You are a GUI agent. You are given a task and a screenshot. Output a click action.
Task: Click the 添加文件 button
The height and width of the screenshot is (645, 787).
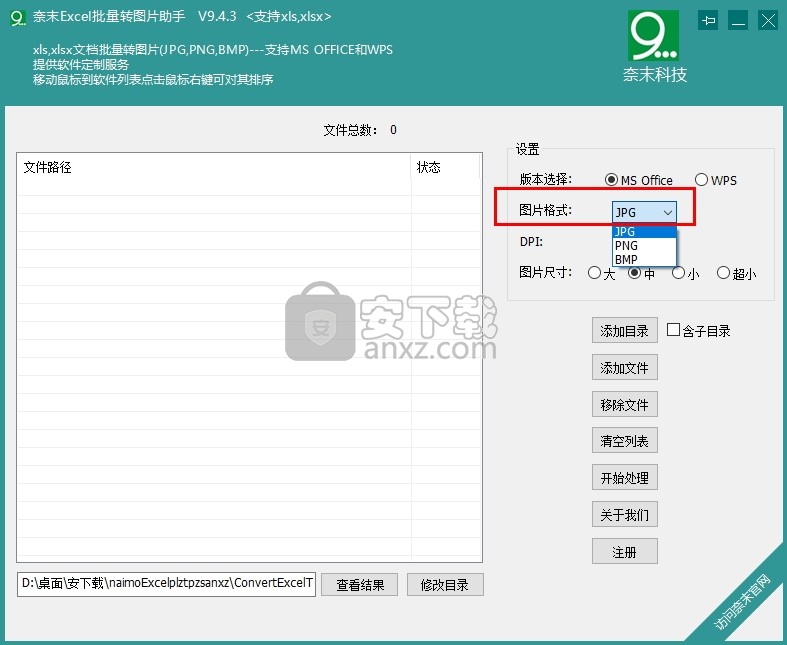point(625,367)
